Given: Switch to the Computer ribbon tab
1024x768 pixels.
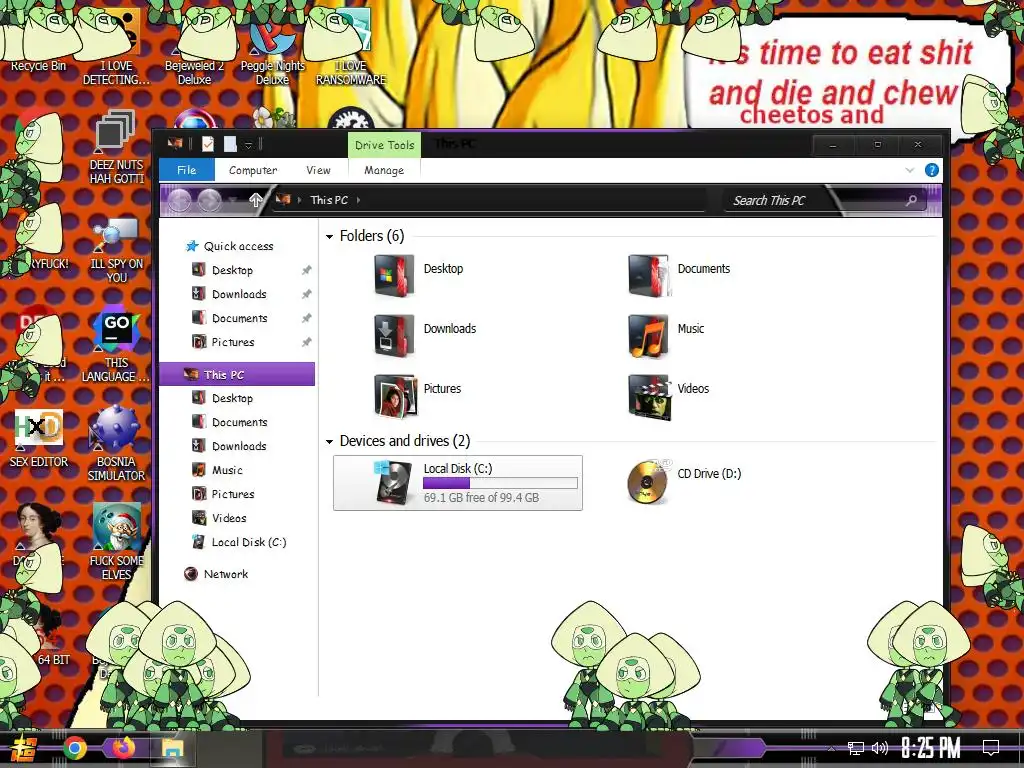Looking at the screenshot, I should tap(253, 170).
